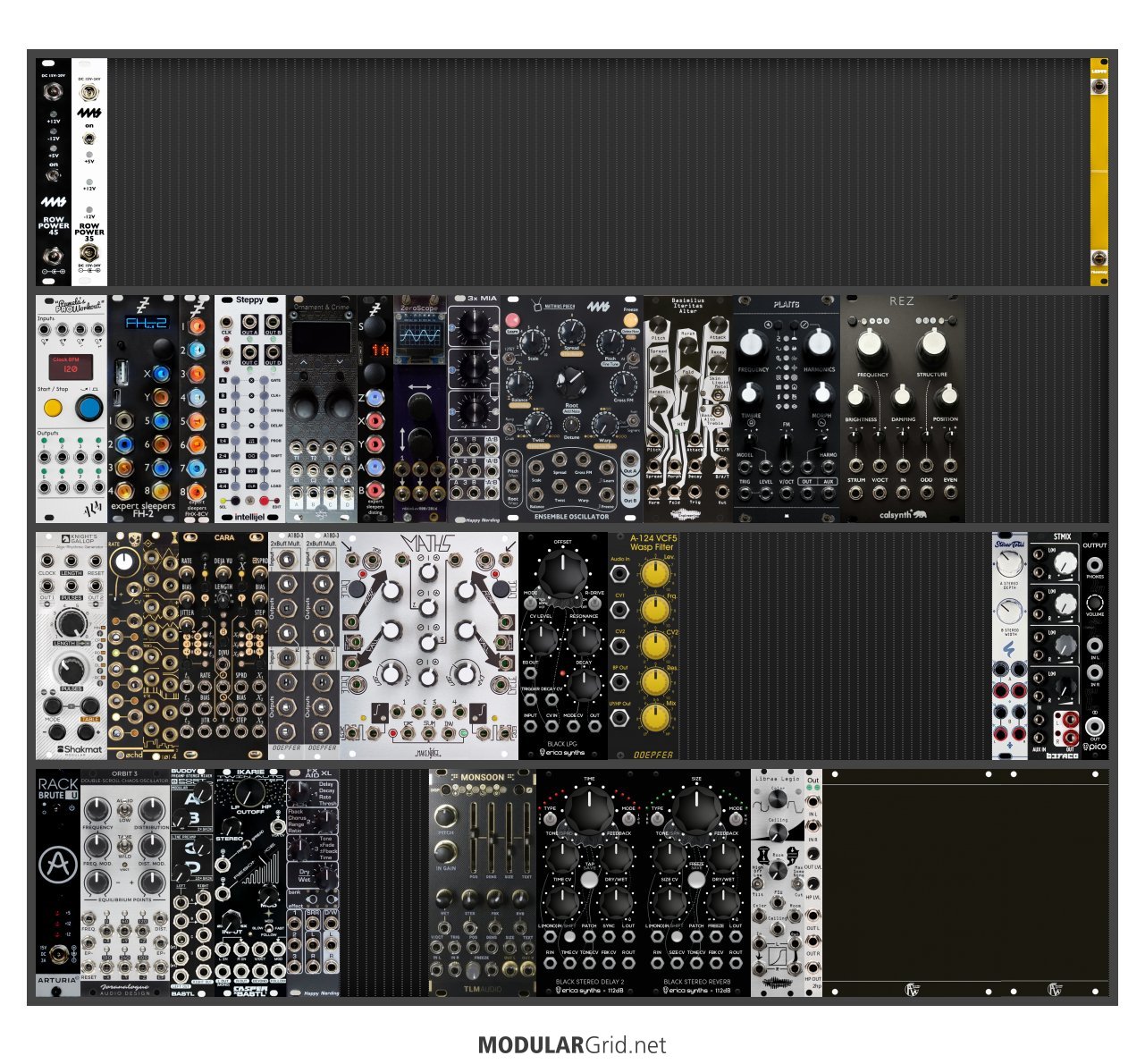
Task: Hit the orange Freeze button on Ensemble Oscillator
Action: (x=630, y=321)
